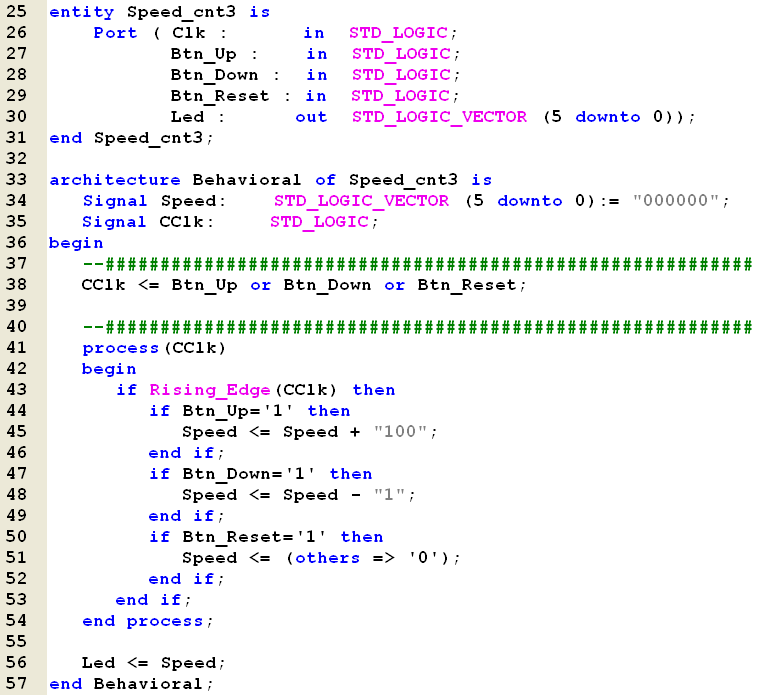Click 'others' keyword on line 51

coord(328,558)
